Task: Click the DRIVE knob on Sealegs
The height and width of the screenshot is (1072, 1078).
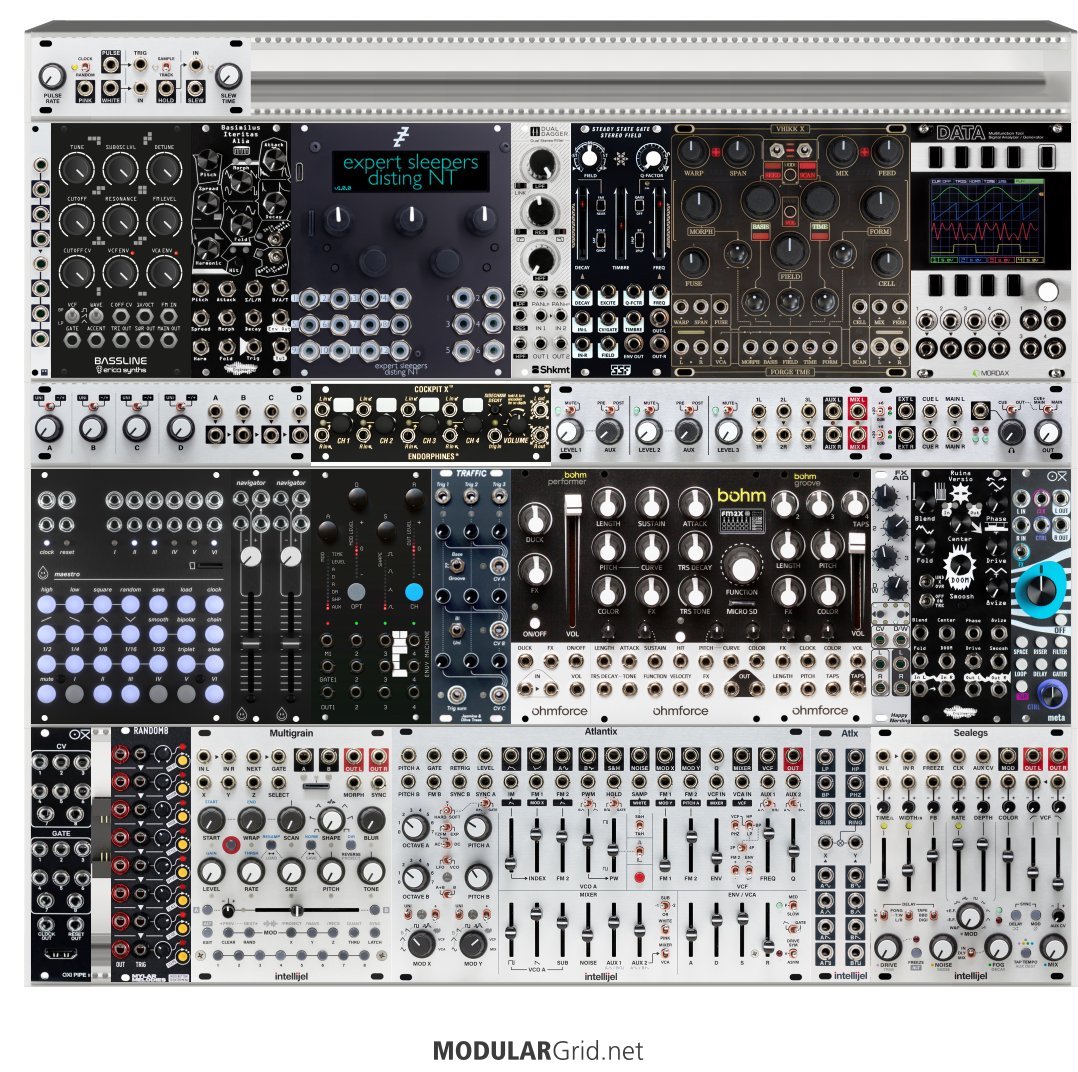Action: (888, 948)
